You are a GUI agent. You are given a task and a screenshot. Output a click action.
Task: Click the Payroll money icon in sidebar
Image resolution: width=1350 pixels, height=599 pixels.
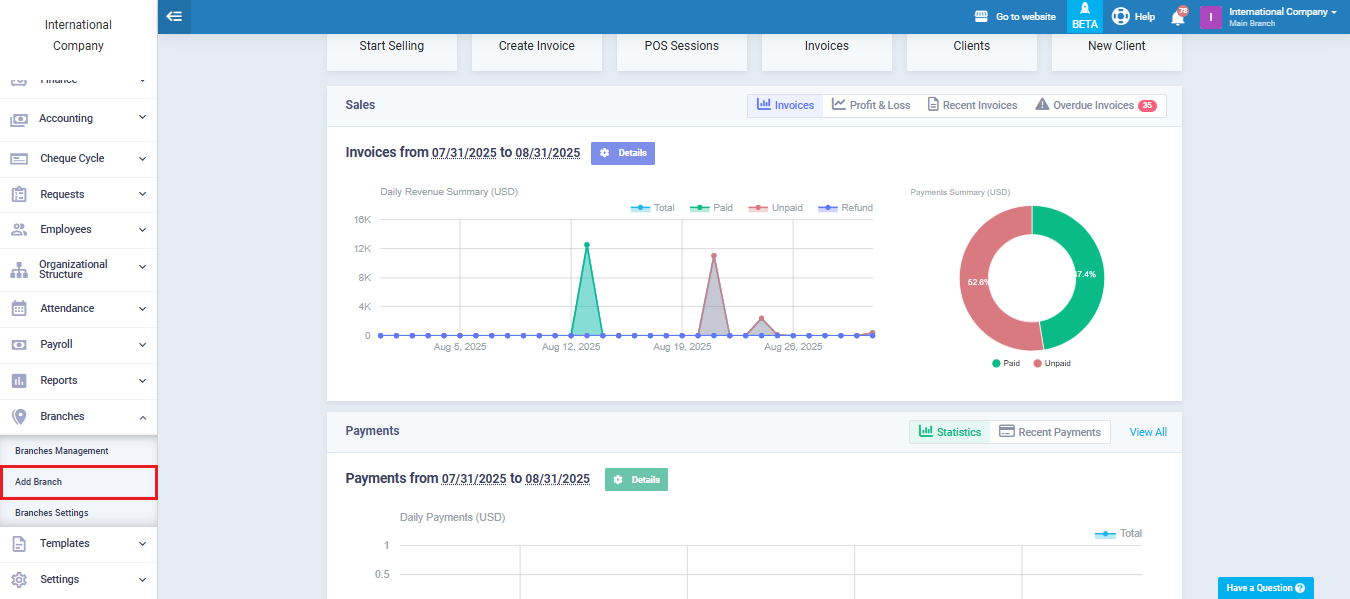click(19, 344)
